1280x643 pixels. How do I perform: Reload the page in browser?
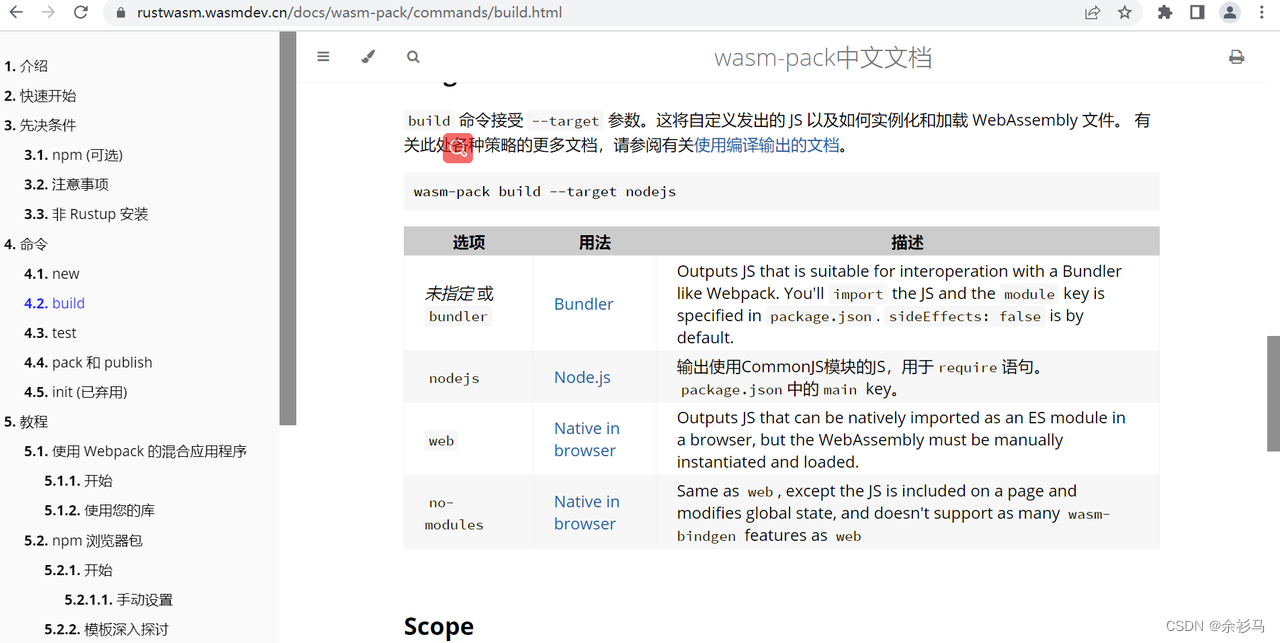[x=81, y=13]
